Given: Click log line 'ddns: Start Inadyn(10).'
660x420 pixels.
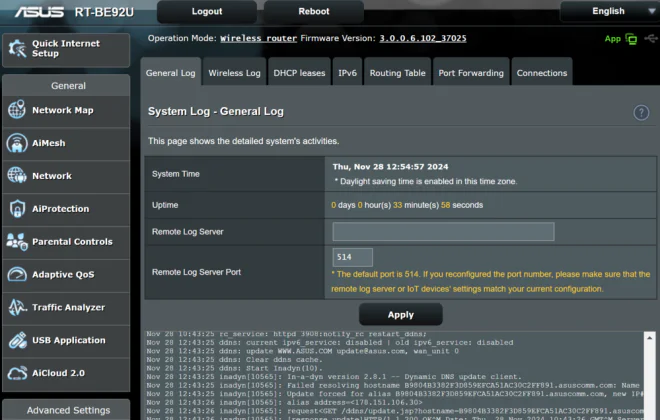Looking at the screenshot, I should coord(234,368).
